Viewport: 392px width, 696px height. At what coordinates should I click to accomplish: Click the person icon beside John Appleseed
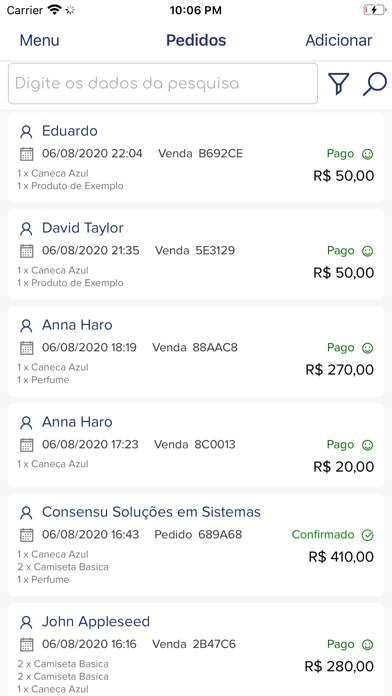click(27, 622)
